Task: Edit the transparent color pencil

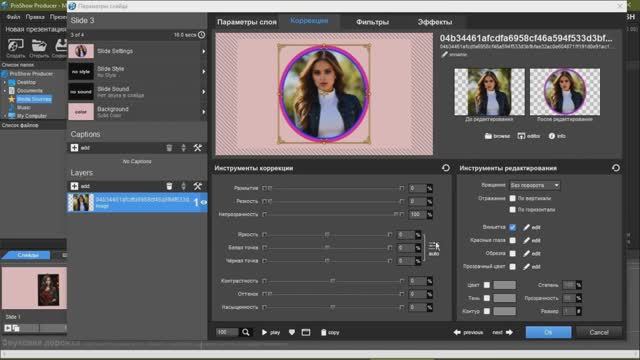Action: tap(532, 267)
